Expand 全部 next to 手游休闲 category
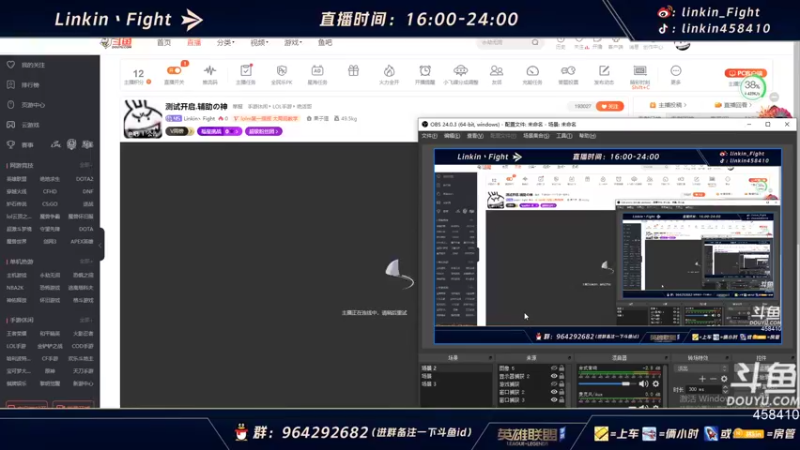Viewport: 800px width, 450px height. pyautogui.click(x=86, y=320)
